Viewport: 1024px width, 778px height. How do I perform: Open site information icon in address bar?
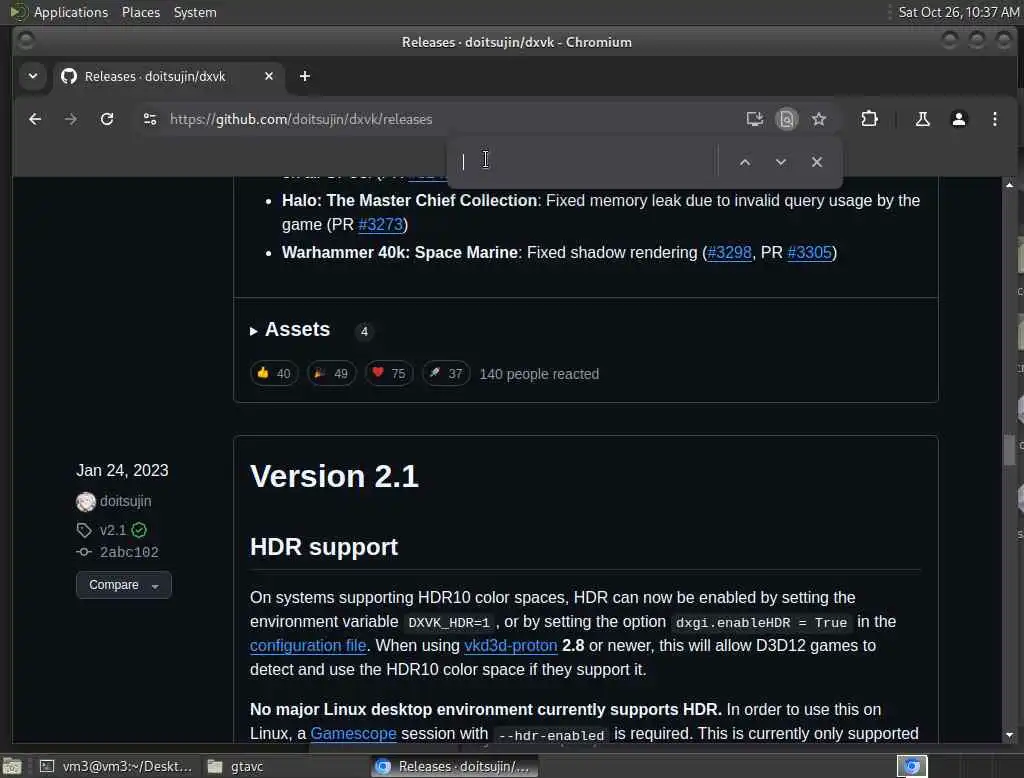150,119
